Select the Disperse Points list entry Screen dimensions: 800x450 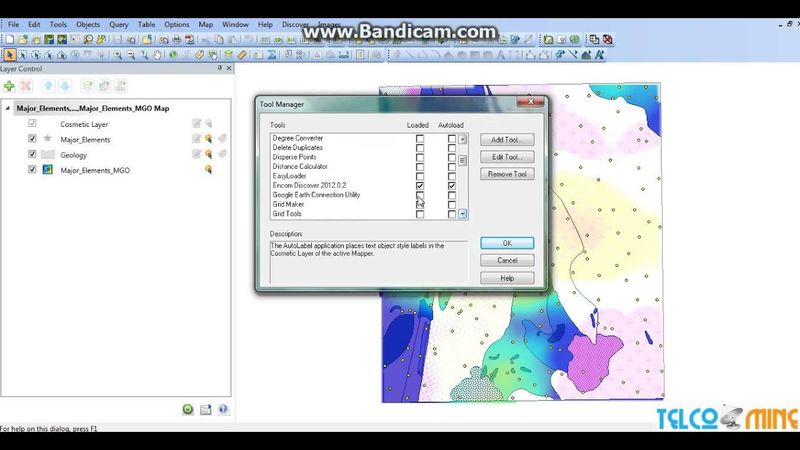pos(294,157)
